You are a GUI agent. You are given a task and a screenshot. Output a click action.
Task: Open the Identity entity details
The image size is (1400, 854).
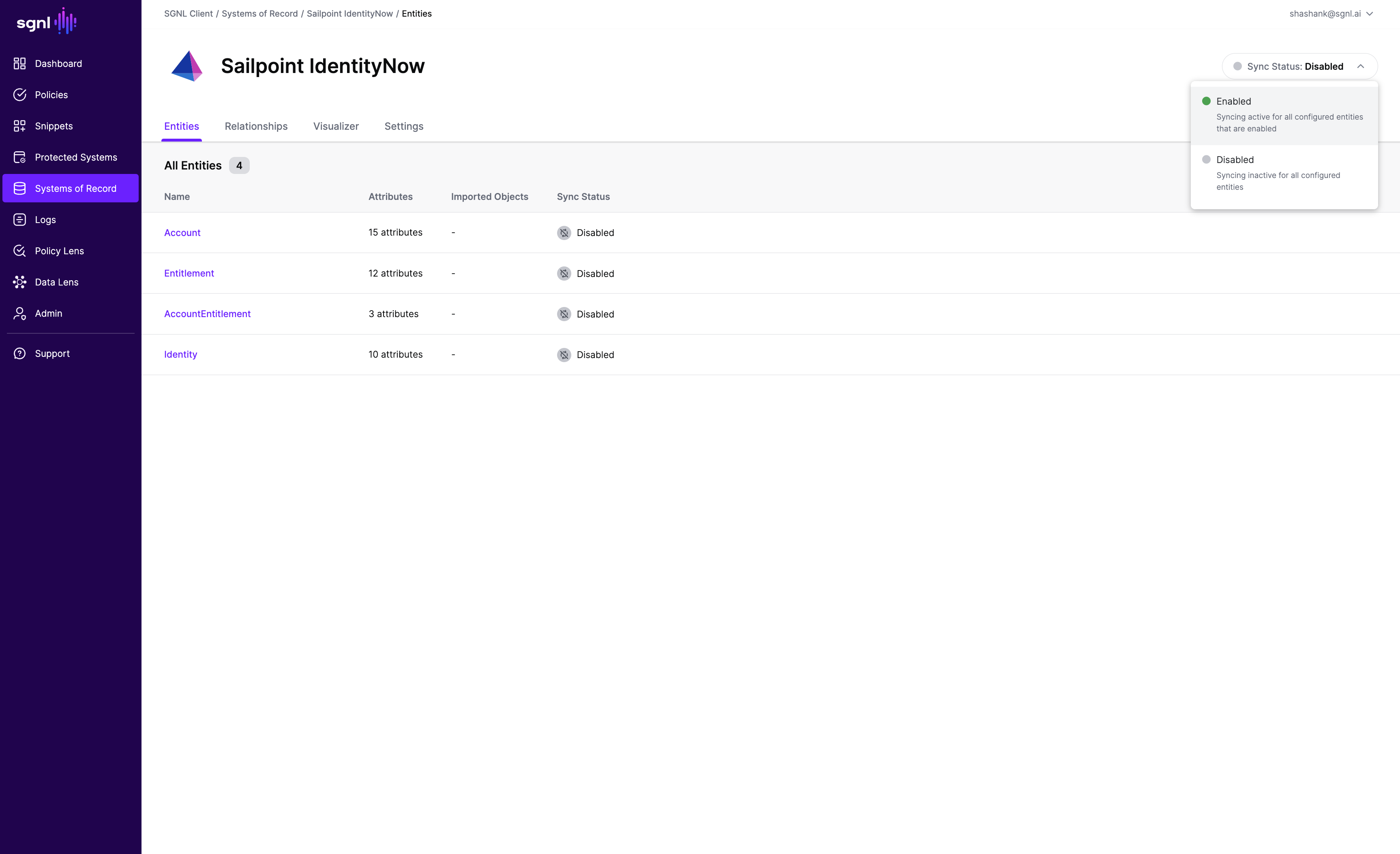pos(180,354)
